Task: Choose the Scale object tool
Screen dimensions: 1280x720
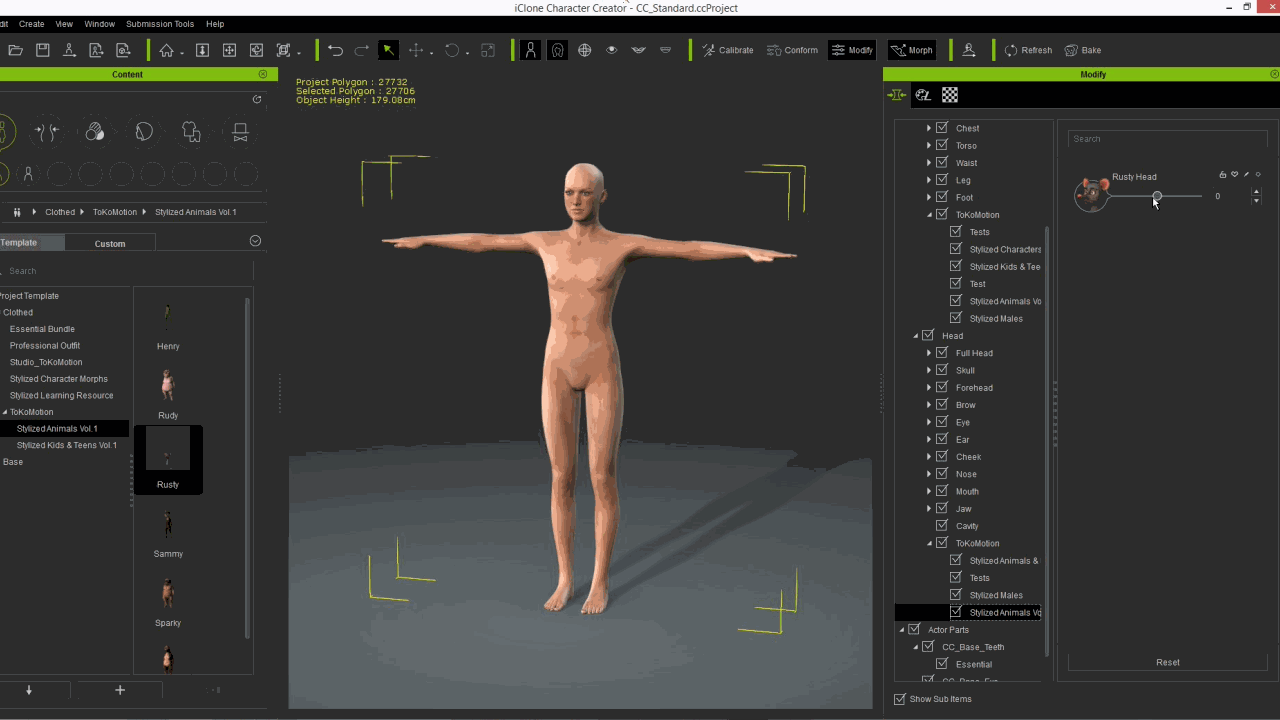Action: pos(488,50)
